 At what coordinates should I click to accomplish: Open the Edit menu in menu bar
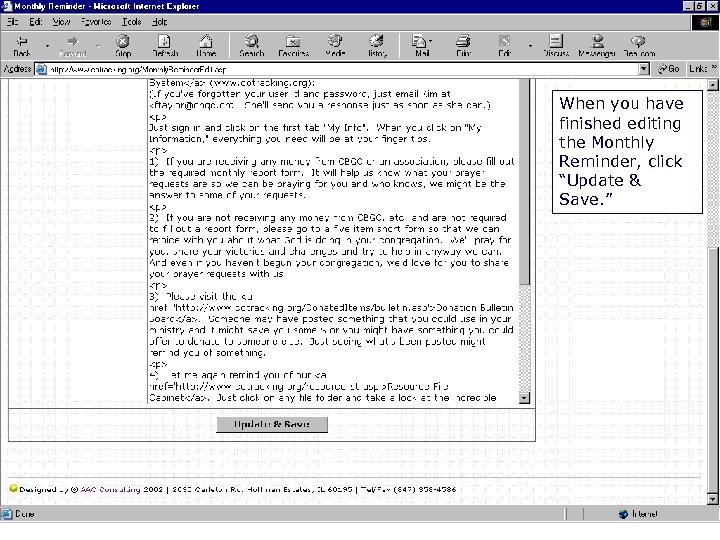[36, 22]
